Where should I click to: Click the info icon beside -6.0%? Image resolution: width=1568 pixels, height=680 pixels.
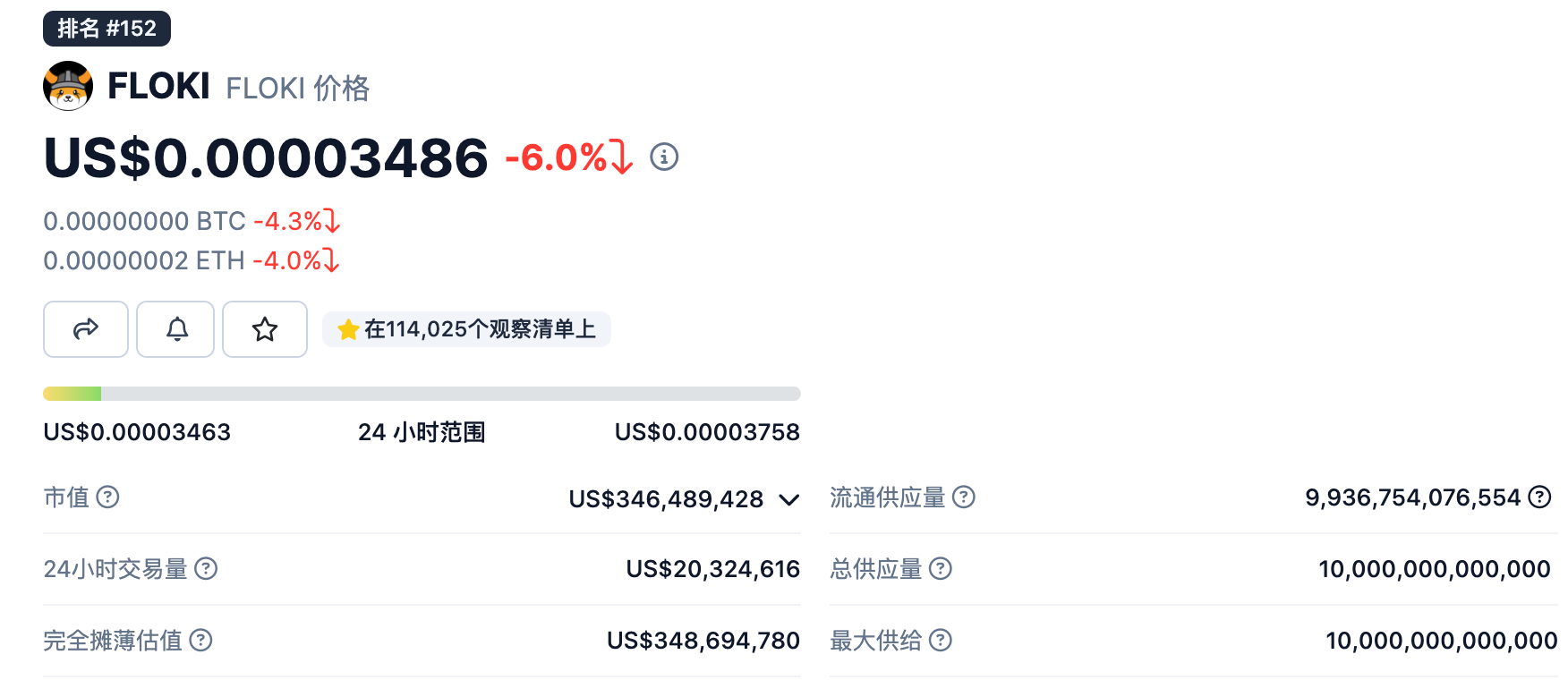(664, 157)
